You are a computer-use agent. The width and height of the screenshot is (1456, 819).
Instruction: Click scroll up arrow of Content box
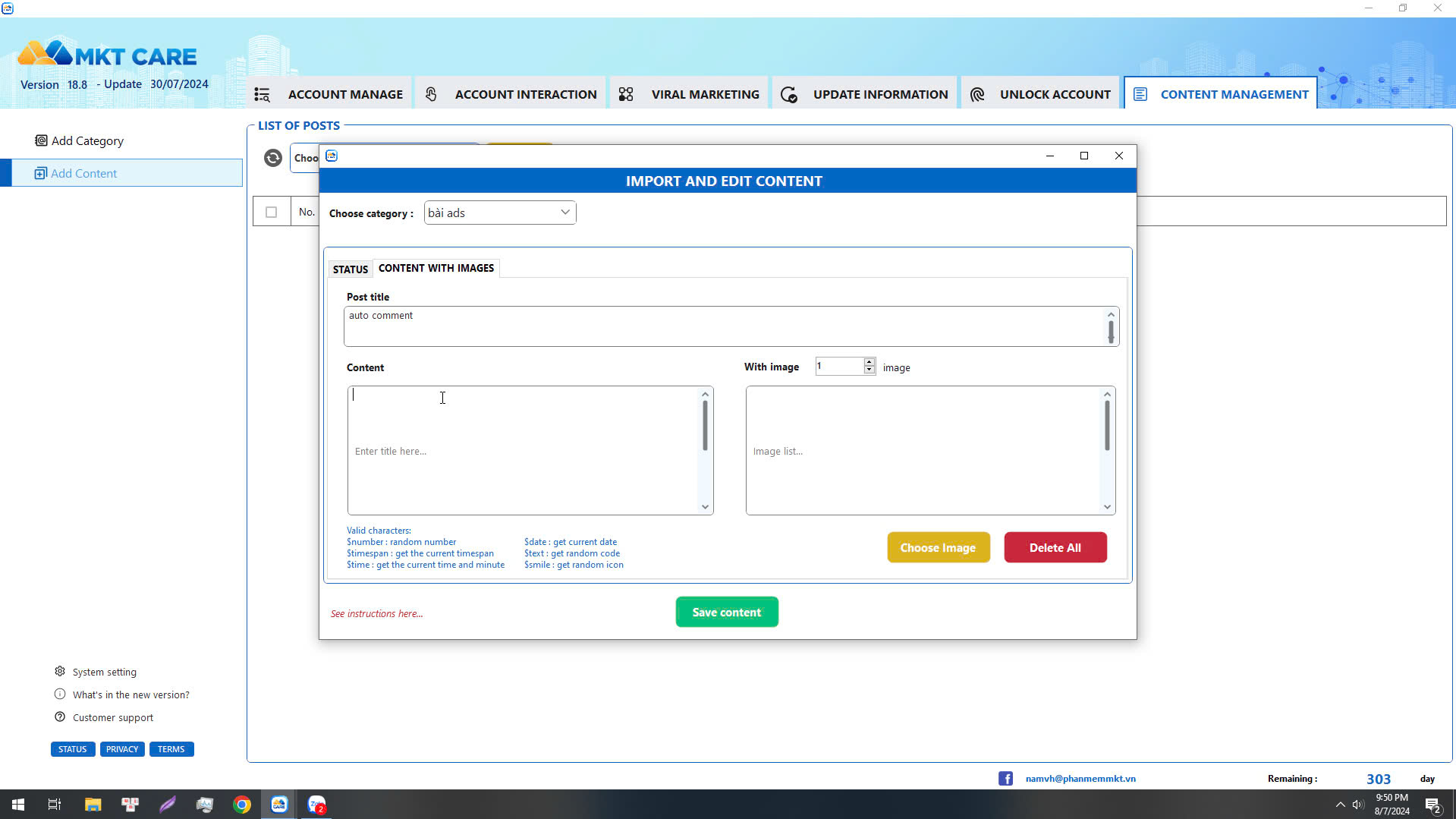tap(705, 394)
